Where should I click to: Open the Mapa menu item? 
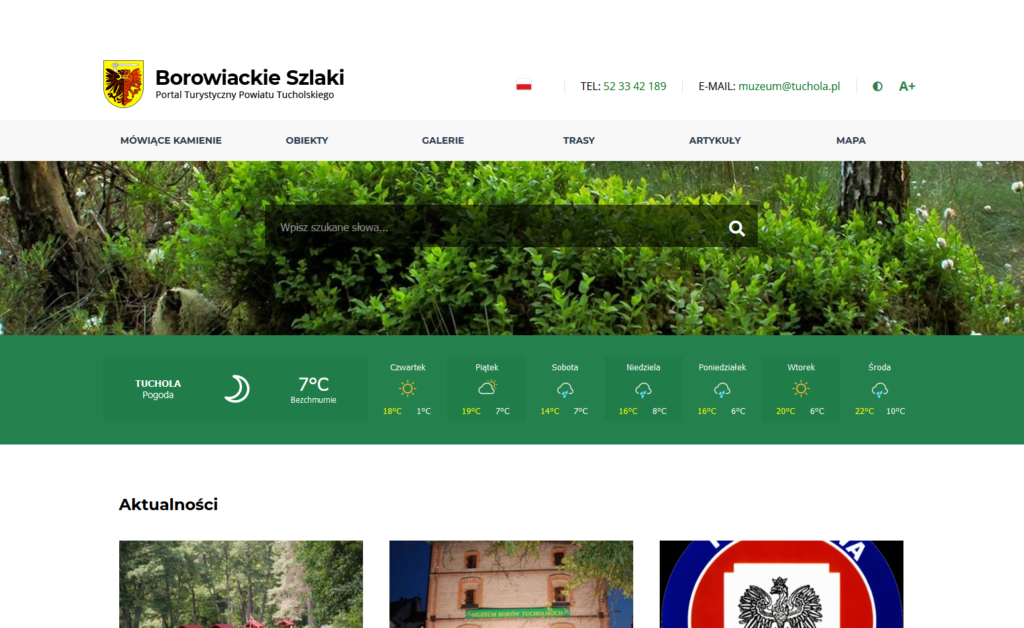click(851, 140)
